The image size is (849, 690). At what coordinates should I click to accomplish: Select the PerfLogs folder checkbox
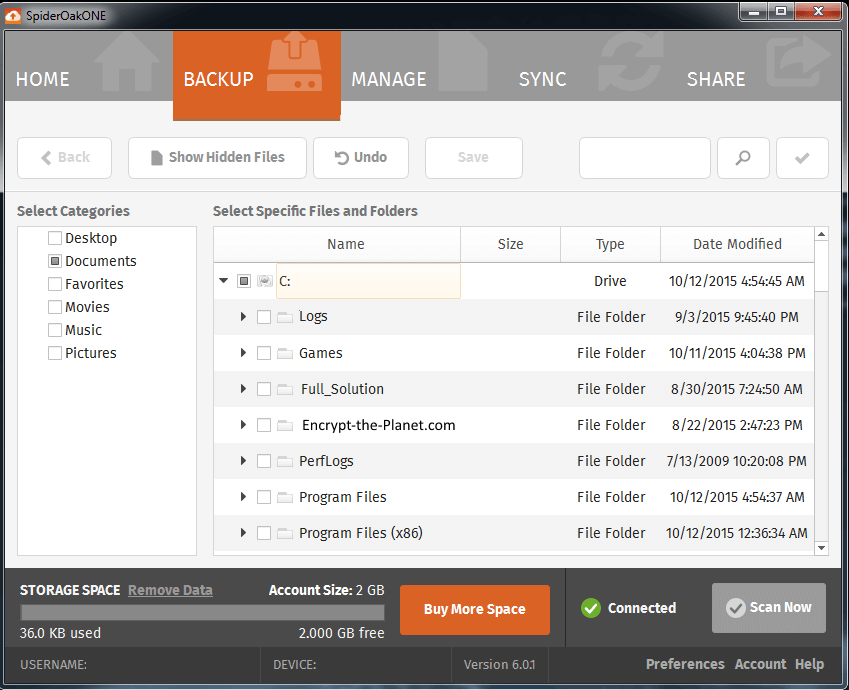tap(264, 461)
